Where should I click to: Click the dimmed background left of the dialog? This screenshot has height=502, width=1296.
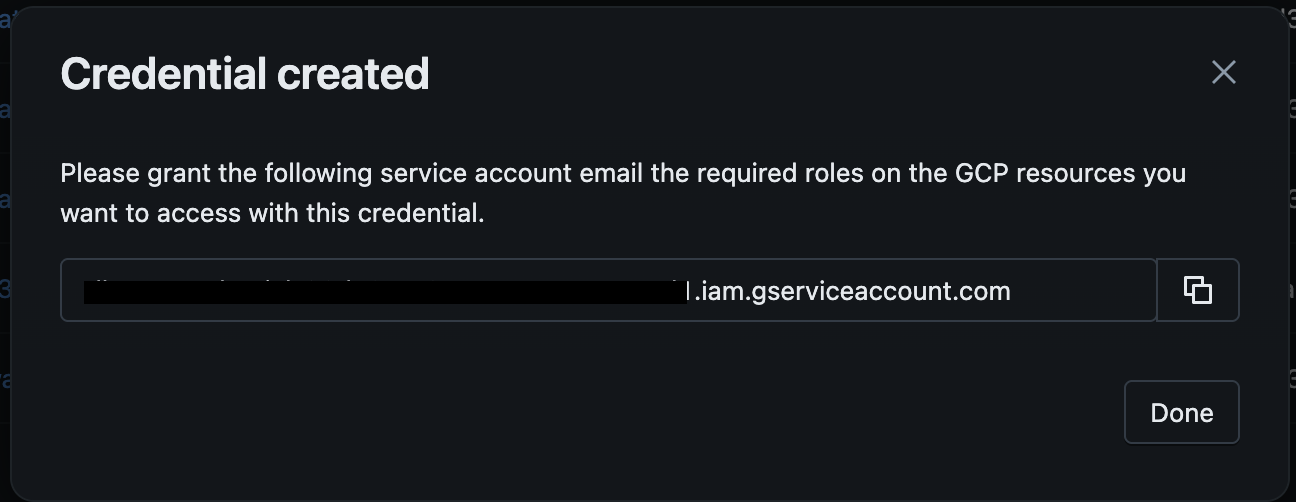[x=4, y=250]
